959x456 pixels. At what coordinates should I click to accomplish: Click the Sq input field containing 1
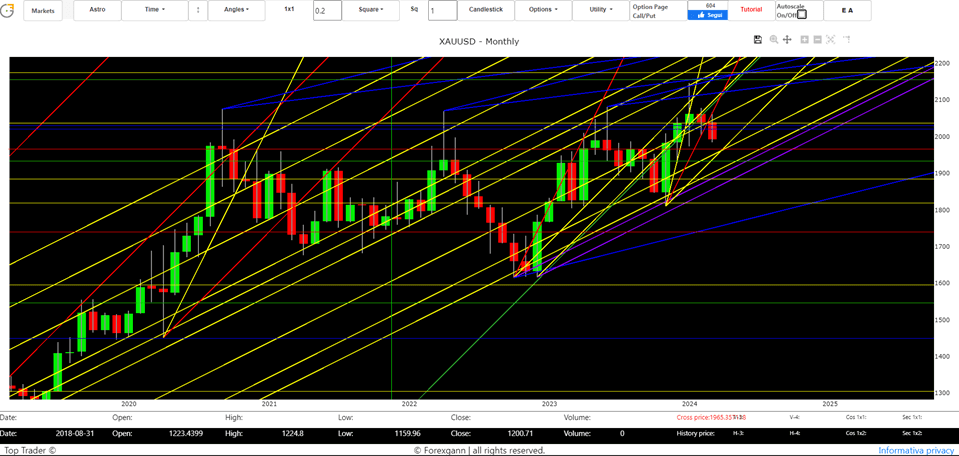coord(442,11)
